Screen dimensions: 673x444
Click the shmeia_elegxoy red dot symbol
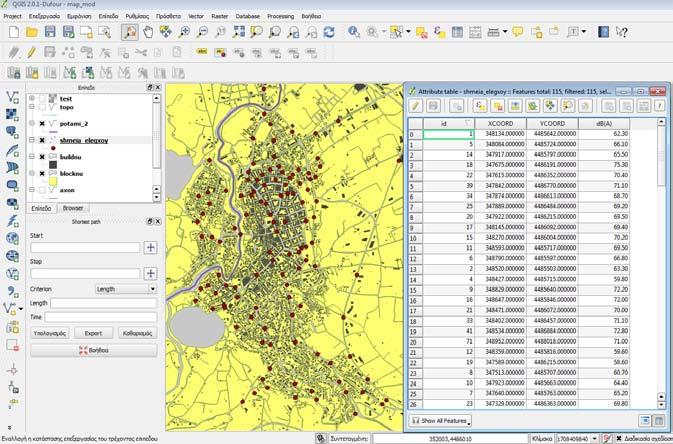point(53,148)
